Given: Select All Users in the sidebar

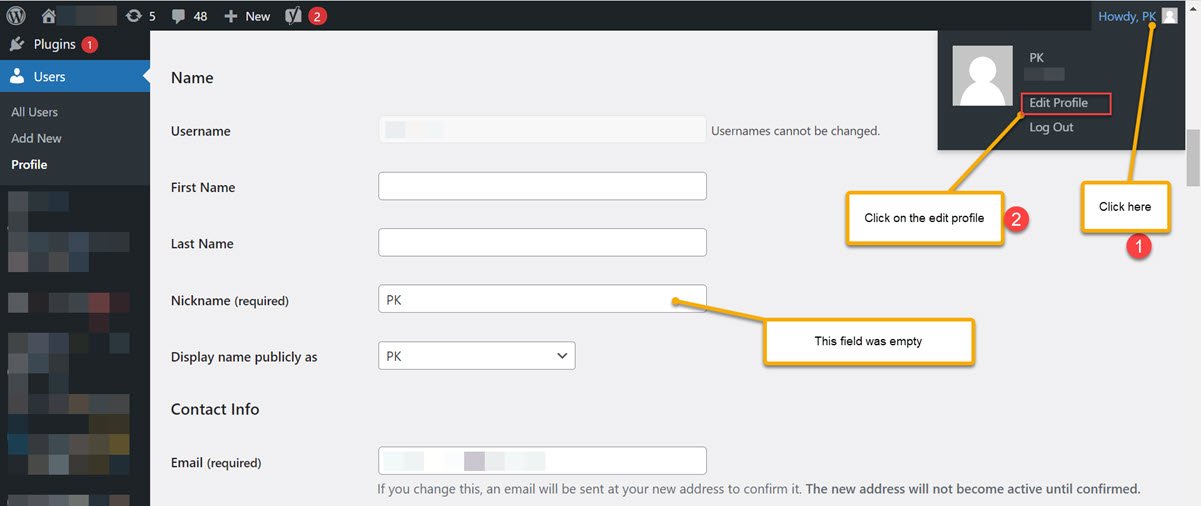Looking at the screenshot, I should coord(35,112).
